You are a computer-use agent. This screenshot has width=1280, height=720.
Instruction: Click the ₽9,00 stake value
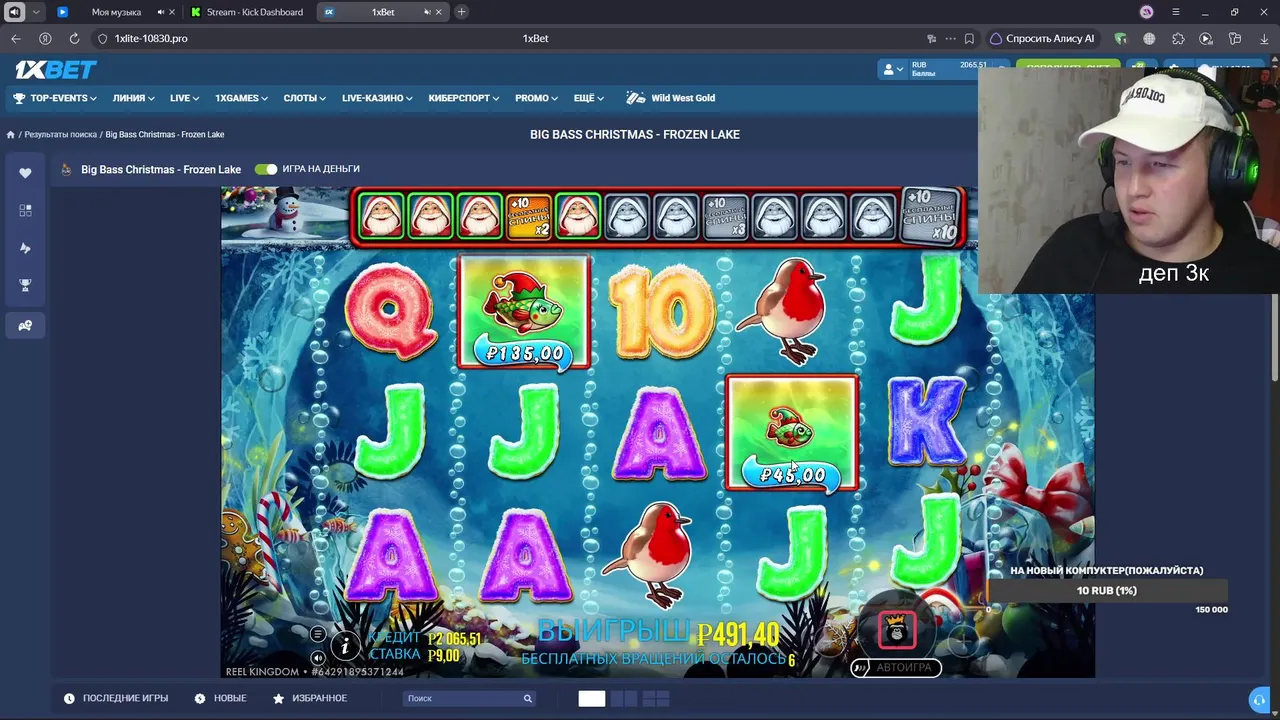click(x=444, y=656)
